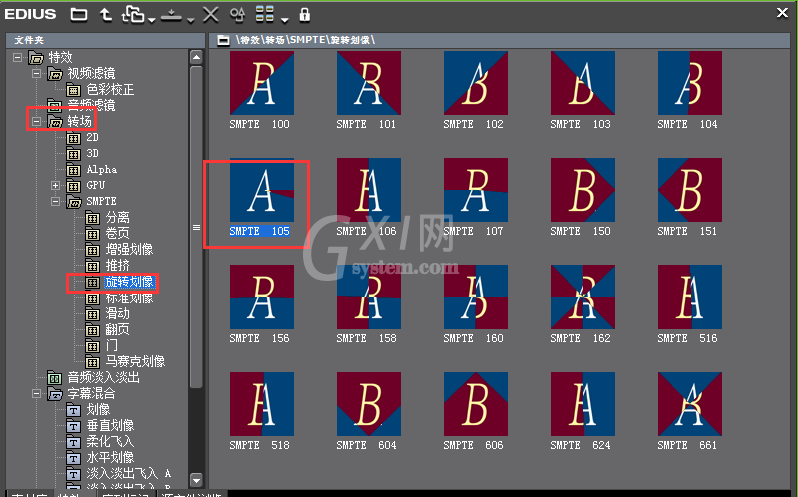798x497 pixels.
Task: Select the SMPTE 516 transition thumbnail
Action: click(x=690, y=297)
